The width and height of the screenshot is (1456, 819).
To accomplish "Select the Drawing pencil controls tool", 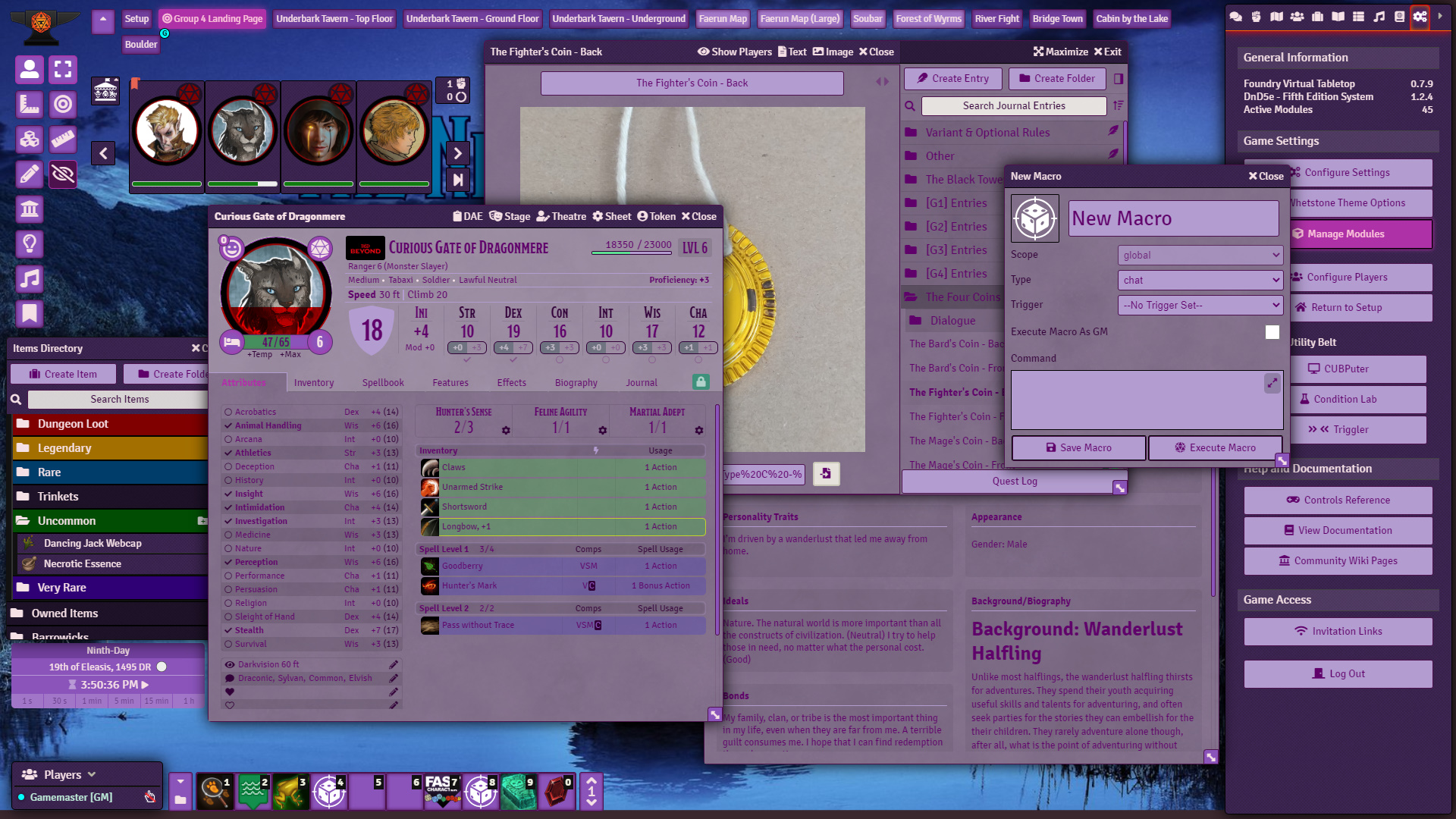I will click(30, 174).
